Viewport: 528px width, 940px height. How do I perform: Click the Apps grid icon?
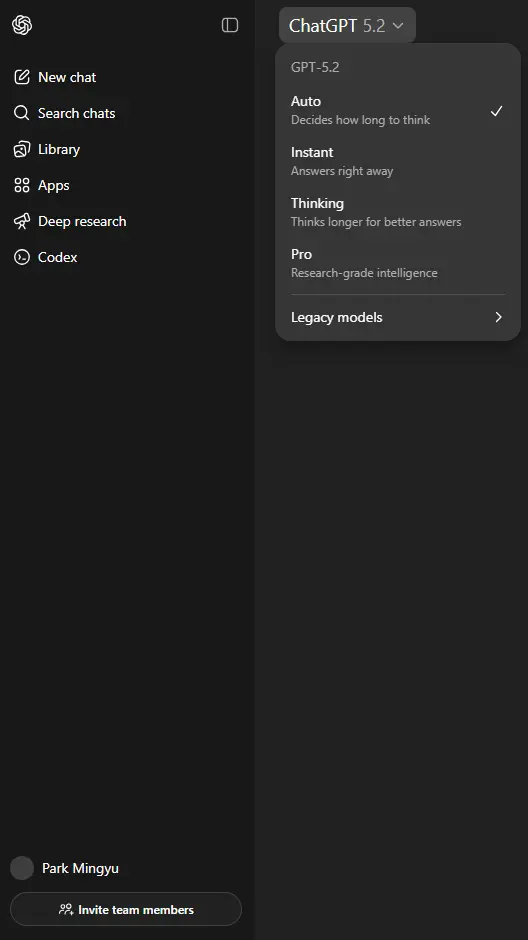(22, 185)
